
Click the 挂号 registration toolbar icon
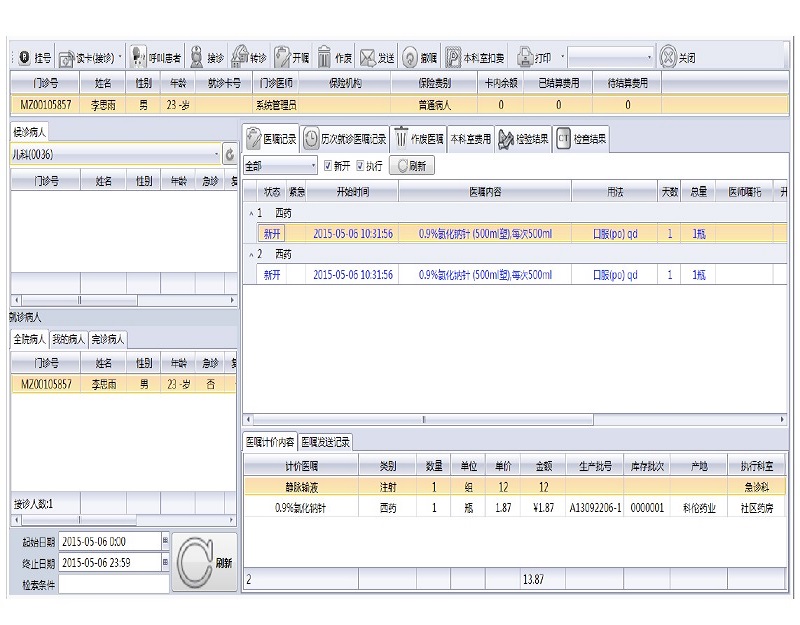tap(24, 58)
